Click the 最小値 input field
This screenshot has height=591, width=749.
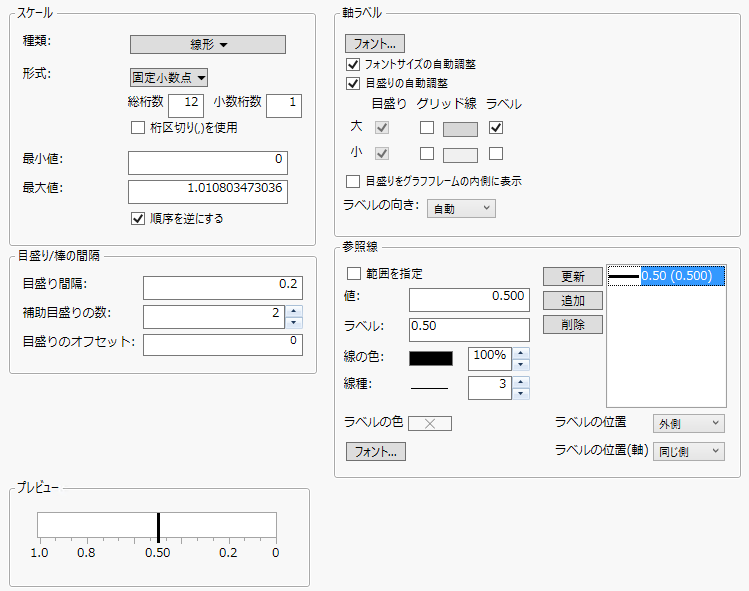click(208, 163)
